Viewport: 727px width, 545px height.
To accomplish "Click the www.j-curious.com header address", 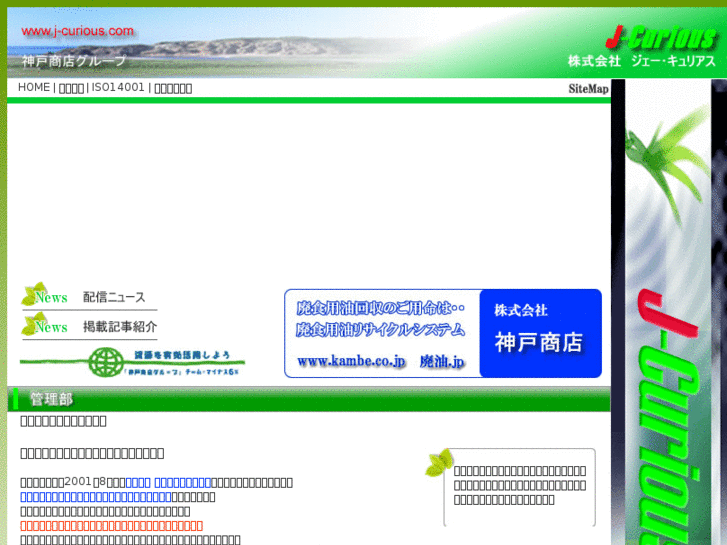I will click(x=77, y=31).
